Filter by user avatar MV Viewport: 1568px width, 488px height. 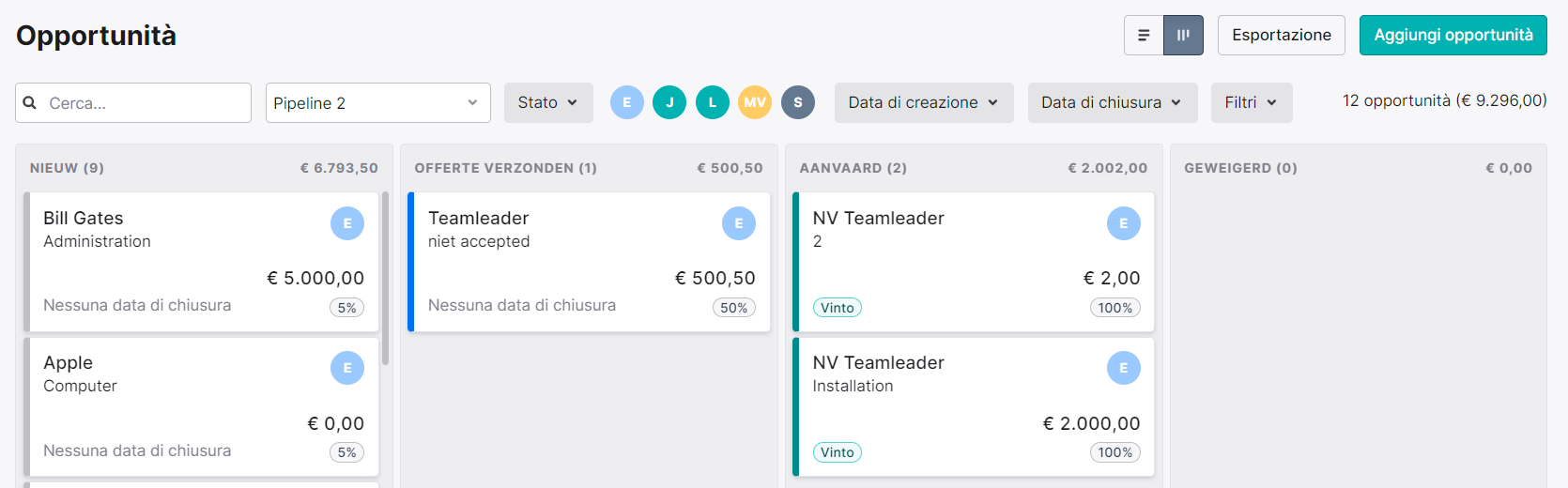coord(755,102)
